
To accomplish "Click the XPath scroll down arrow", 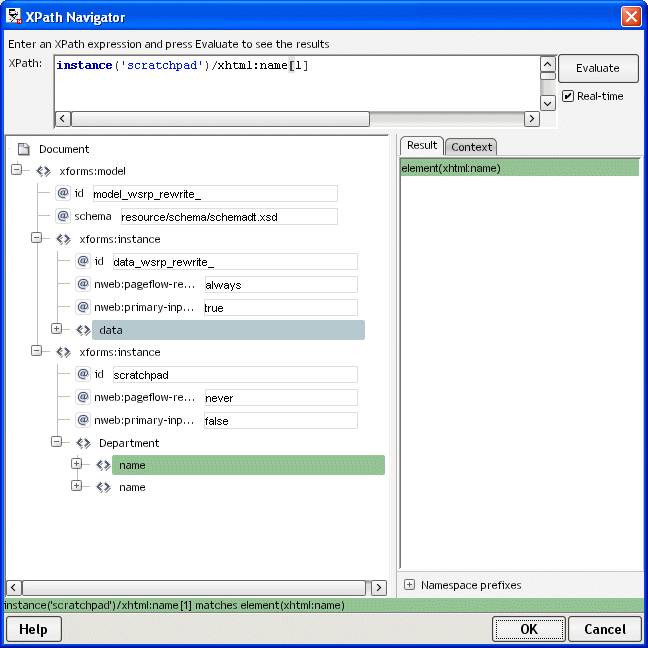I will click(x=548, y=103).
